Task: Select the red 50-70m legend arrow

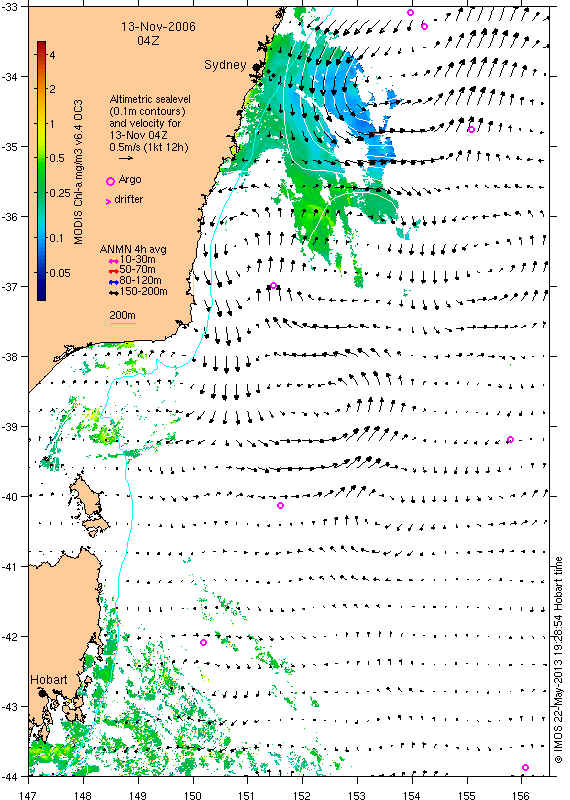Action: (114, 271)
